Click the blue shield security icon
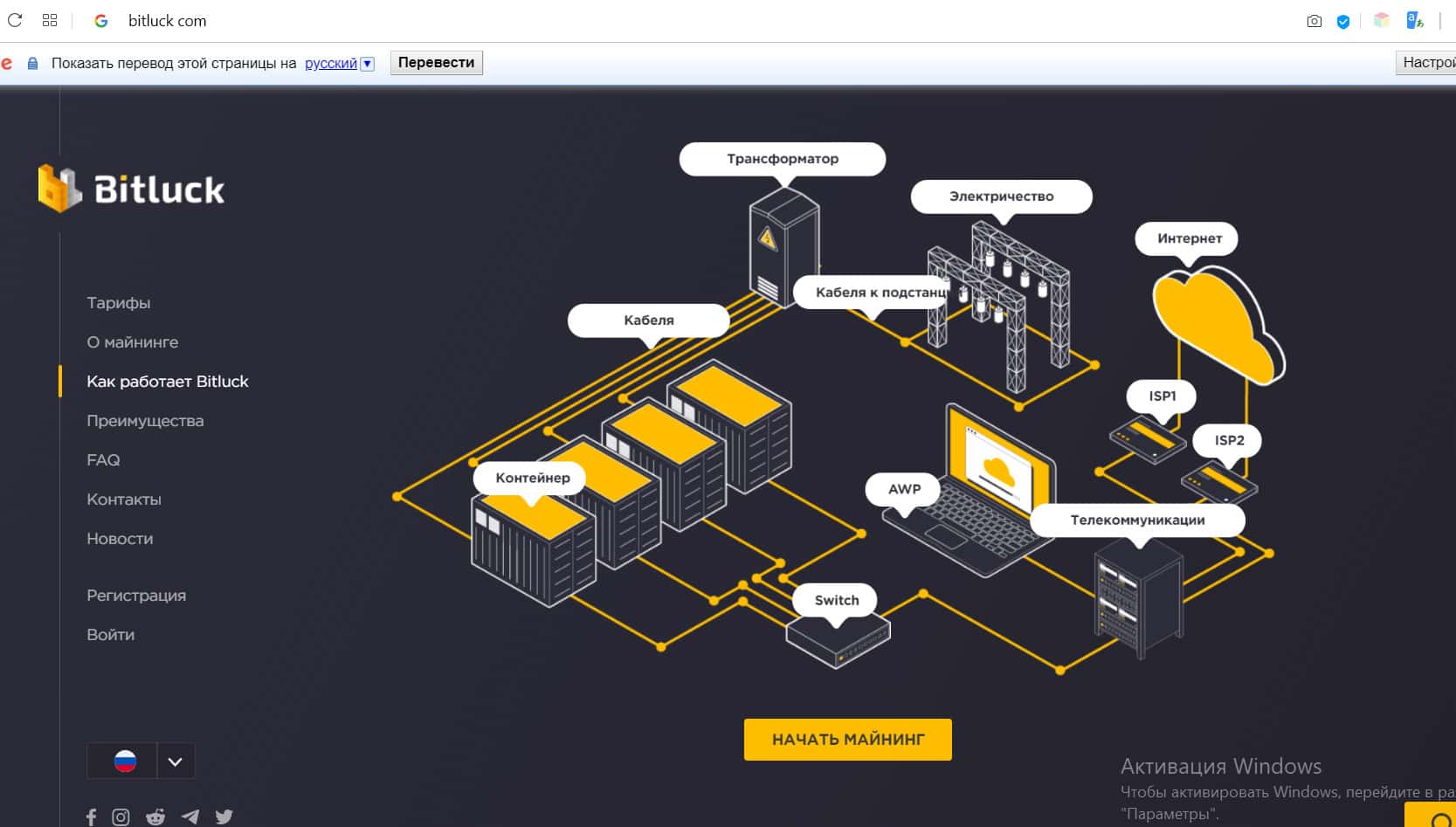 pos(1343,21)
